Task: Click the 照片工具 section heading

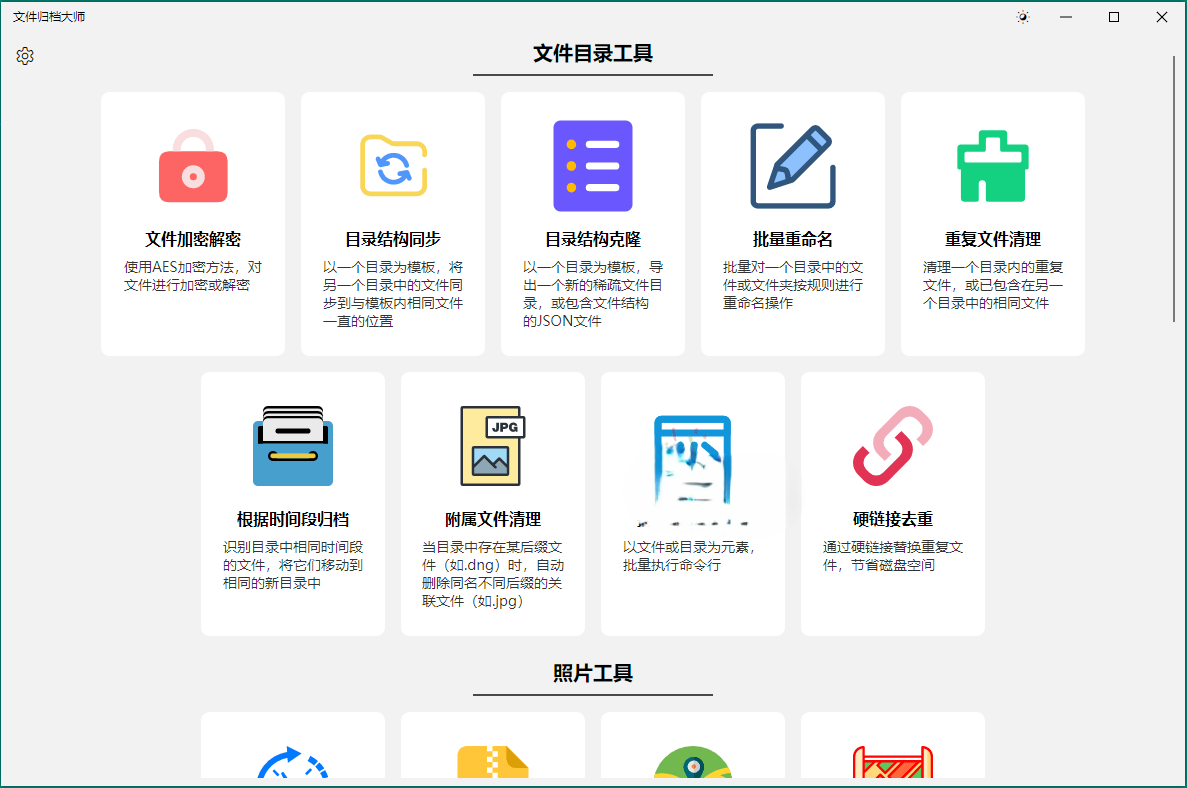Action: click(593, 673)
